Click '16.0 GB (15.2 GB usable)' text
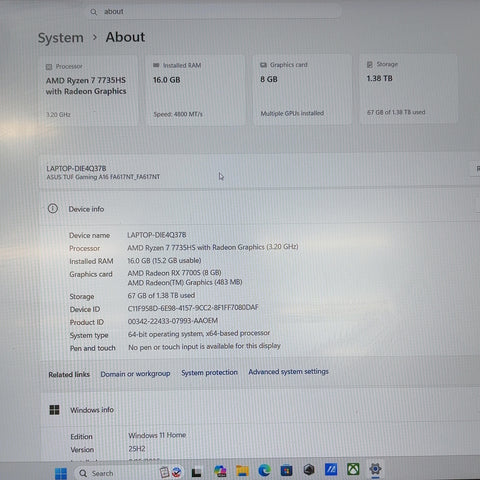Viewport: 480px width, 480px height. 164,261
